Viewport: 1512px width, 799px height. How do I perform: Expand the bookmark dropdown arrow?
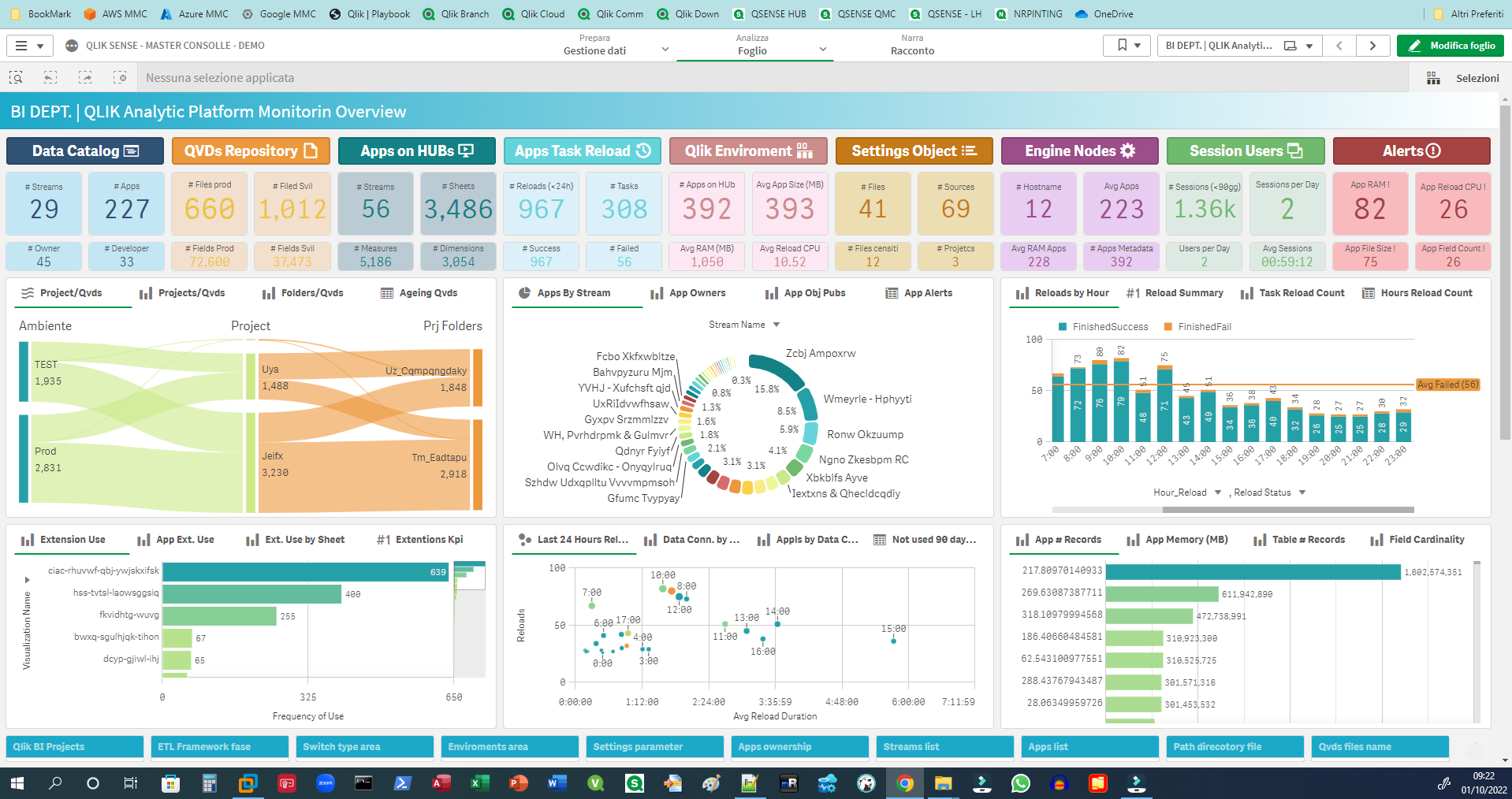click(1138, 45)
